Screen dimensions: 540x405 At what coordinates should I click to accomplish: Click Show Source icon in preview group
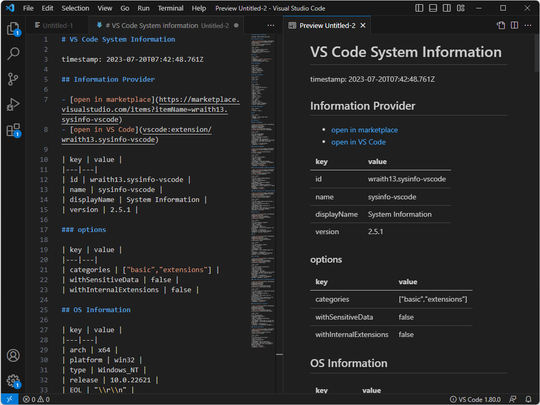(x=501, y=25)
